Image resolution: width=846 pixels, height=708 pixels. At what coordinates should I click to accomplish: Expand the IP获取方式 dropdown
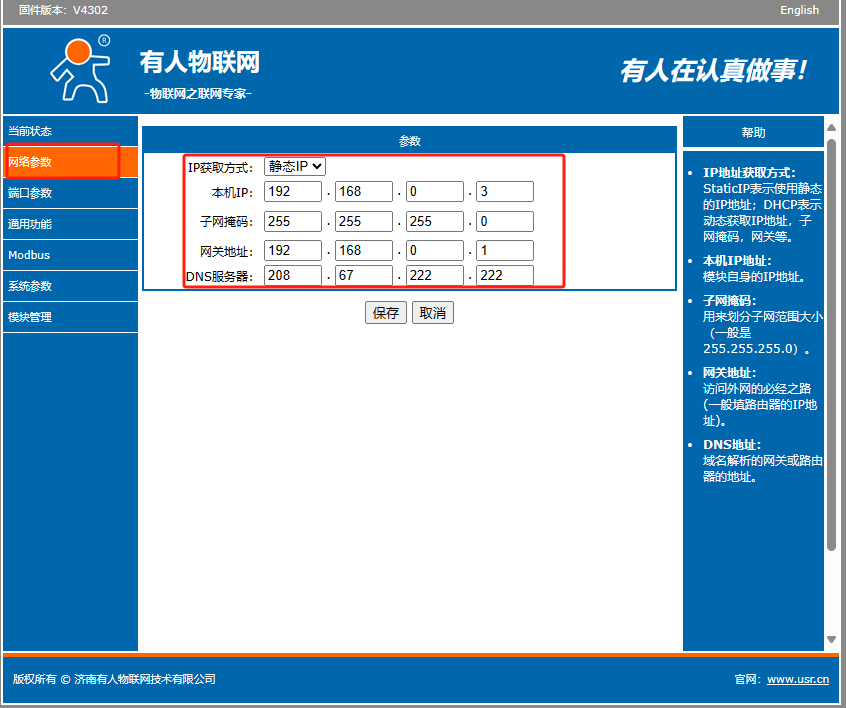point(295,167)
